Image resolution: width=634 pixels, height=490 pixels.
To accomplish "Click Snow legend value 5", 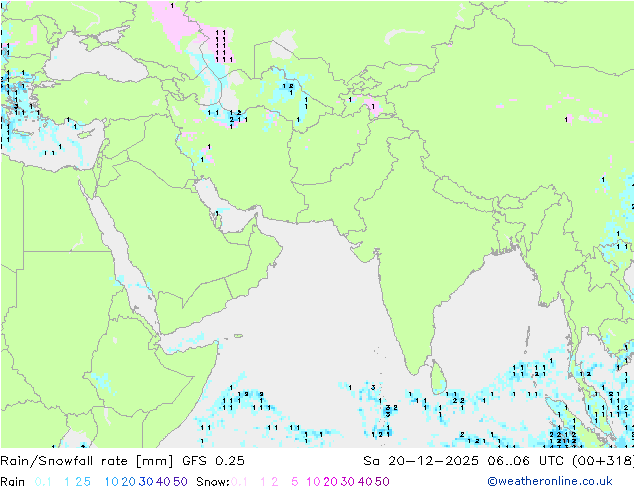I will 295,482.
